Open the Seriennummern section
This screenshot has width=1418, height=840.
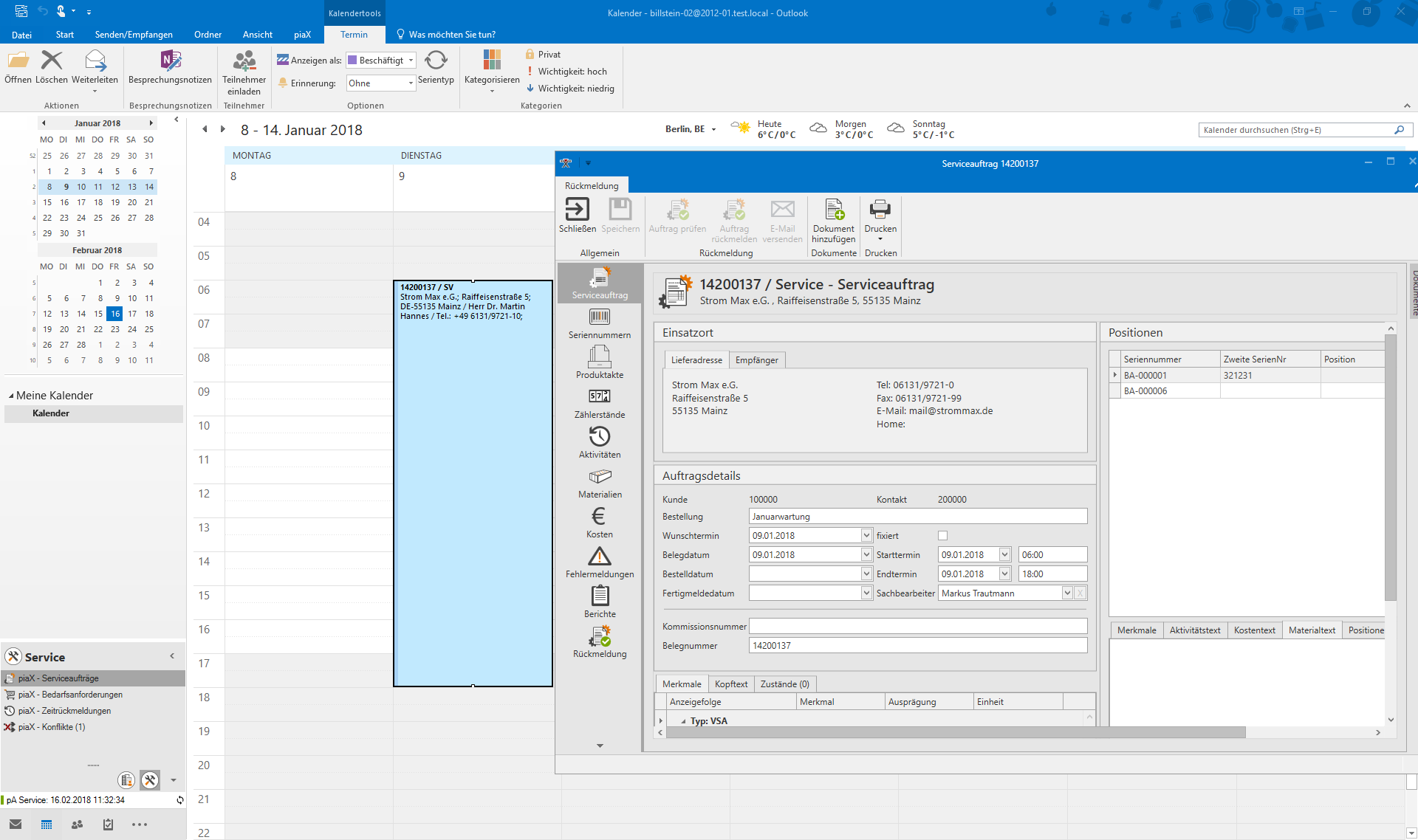[x=600, y=324]
